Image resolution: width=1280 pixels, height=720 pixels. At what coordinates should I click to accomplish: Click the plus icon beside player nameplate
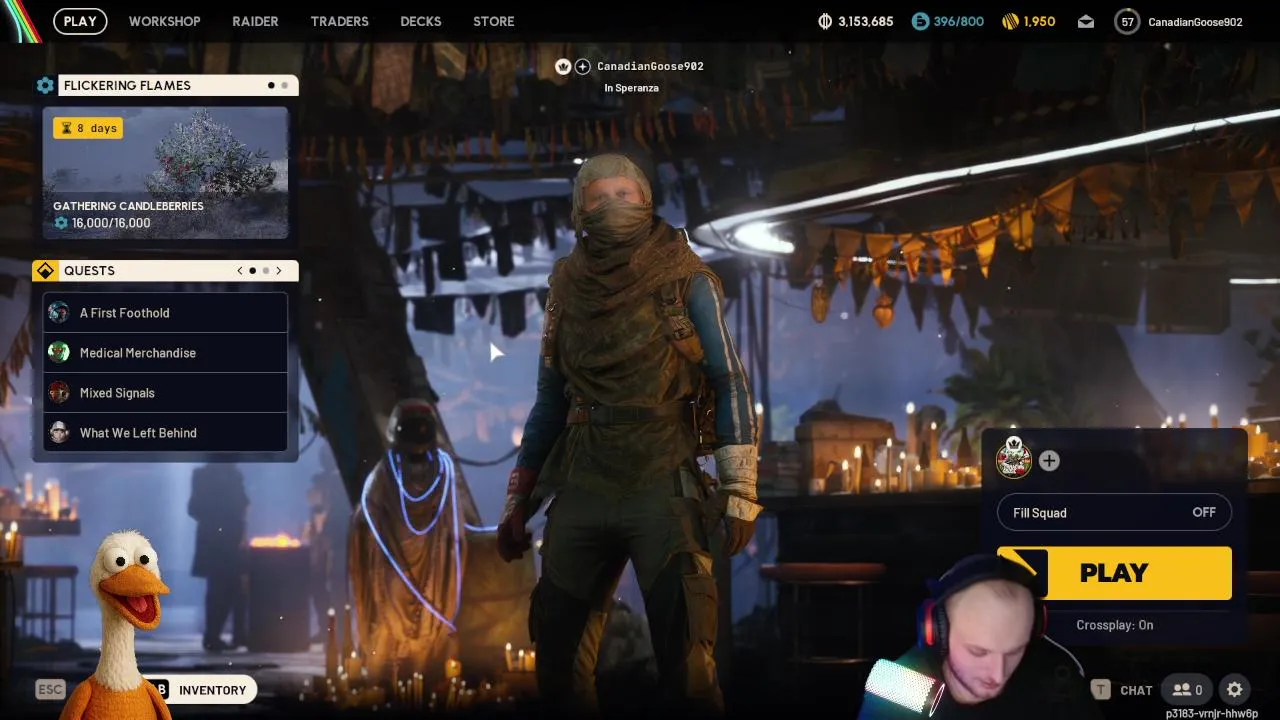tap(583, 66)
